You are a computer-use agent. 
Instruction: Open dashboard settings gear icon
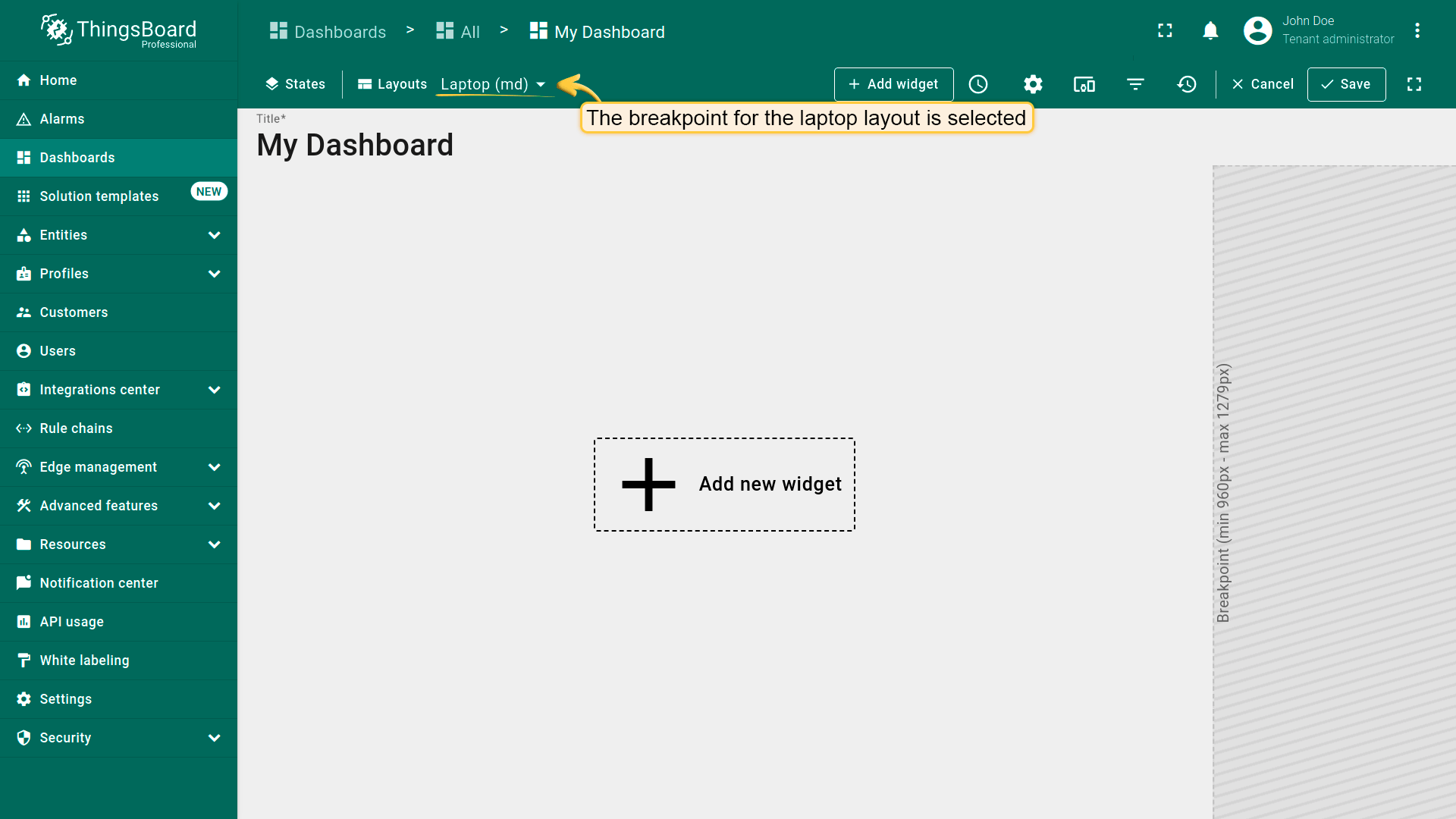click(x=1033, y=84)
